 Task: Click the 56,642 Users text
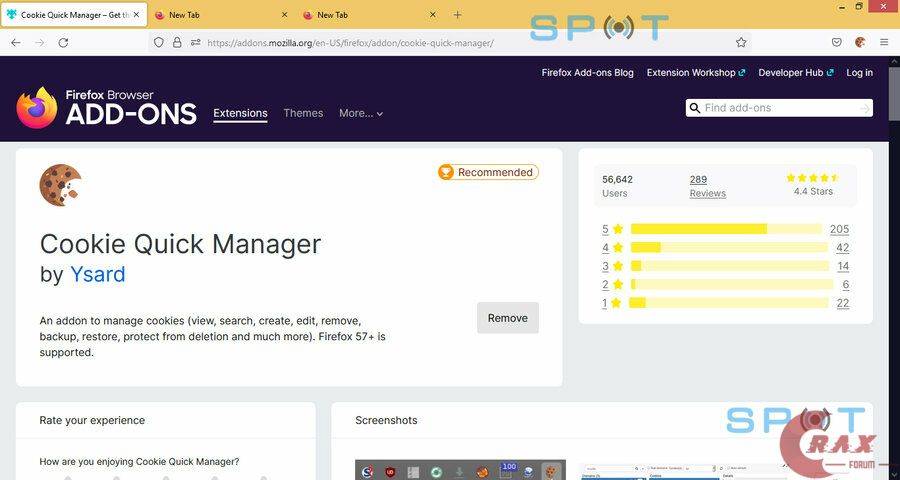pos(617,187)
